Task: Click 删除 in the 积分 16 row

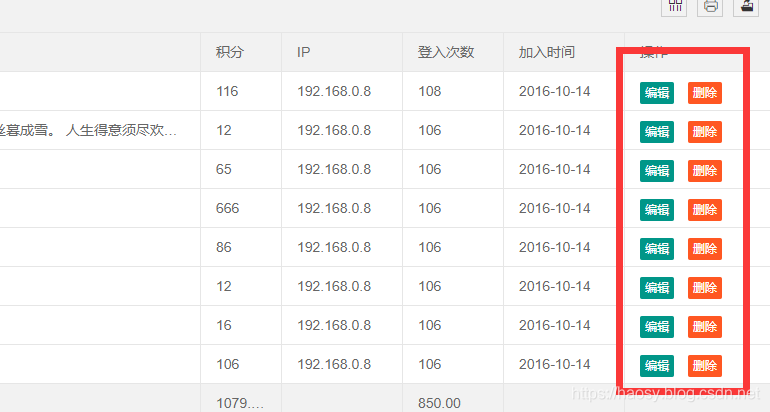Action: click(x=705, y=327)
